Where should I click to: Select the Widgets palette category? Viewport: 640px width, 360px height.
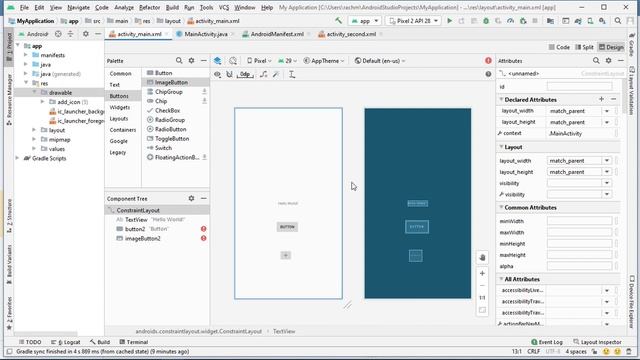coord(120,107)
